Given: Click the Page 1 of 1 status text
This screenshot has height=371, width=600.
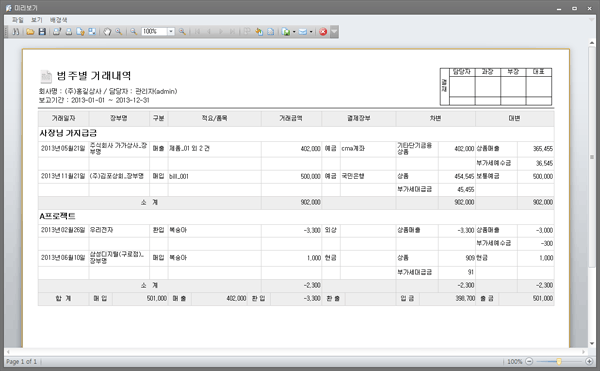Looking at the screenshot, I should (21, 361).
